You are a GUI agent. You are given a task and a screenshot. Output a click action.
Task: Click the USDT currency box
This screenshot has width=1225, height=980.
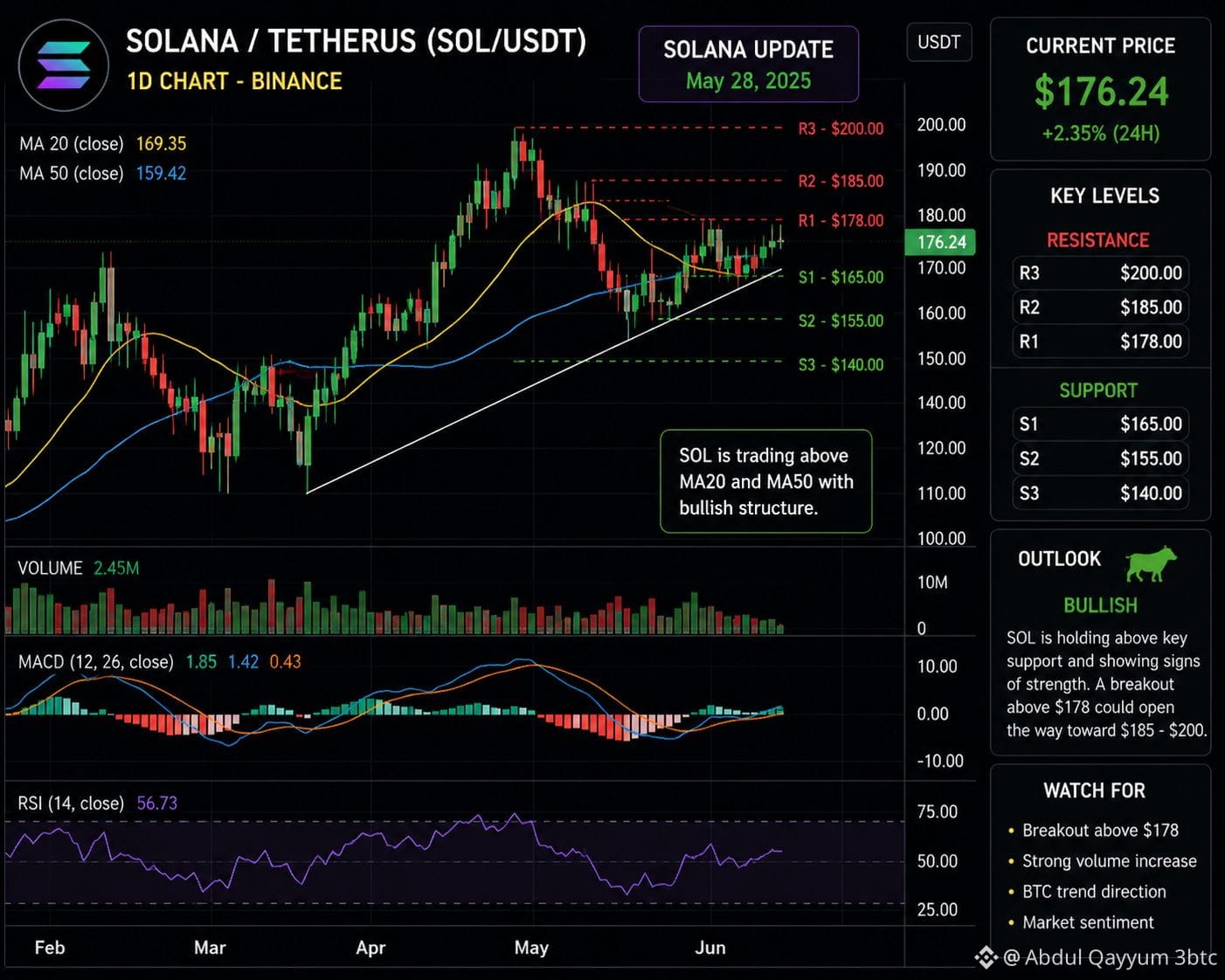coord(939,42)
